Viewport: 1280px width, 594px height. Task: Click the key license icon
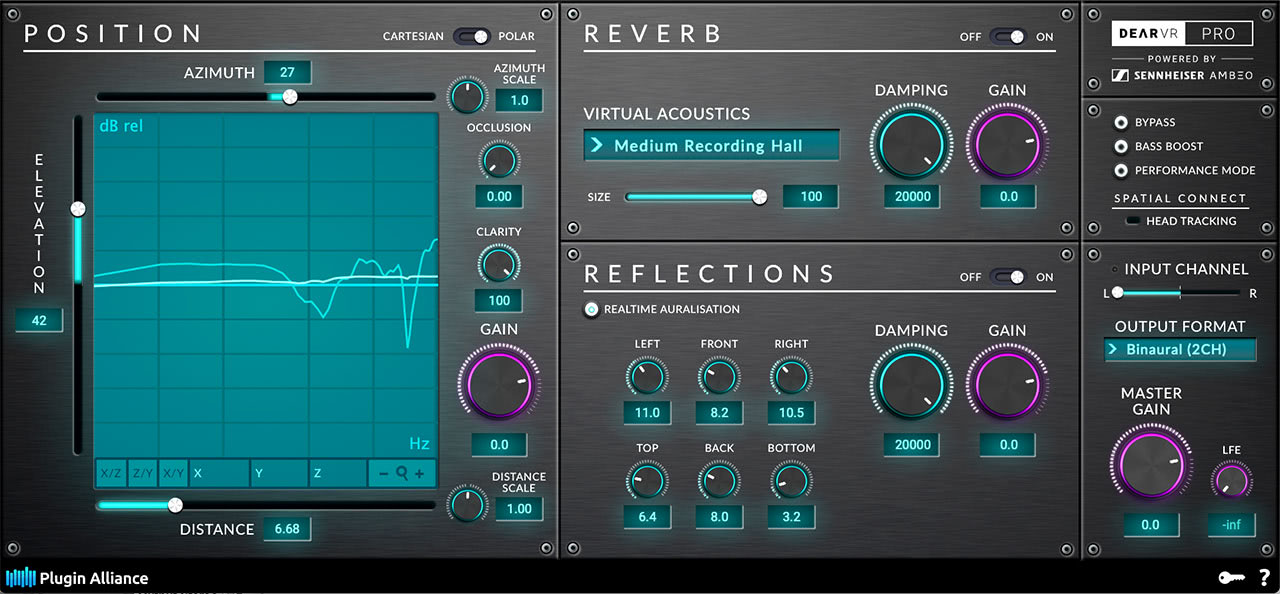point(1231,577)
